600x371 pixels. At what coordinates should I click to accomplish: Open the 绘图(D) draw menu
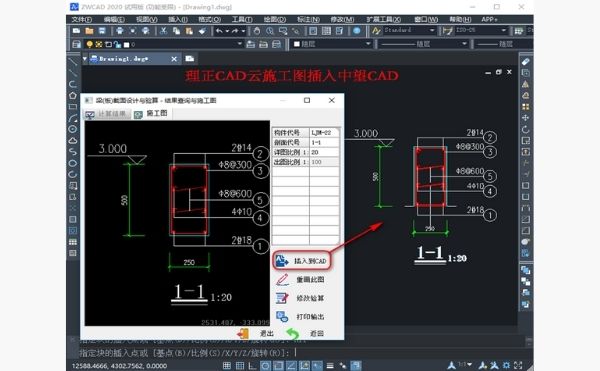click(275, 19)
